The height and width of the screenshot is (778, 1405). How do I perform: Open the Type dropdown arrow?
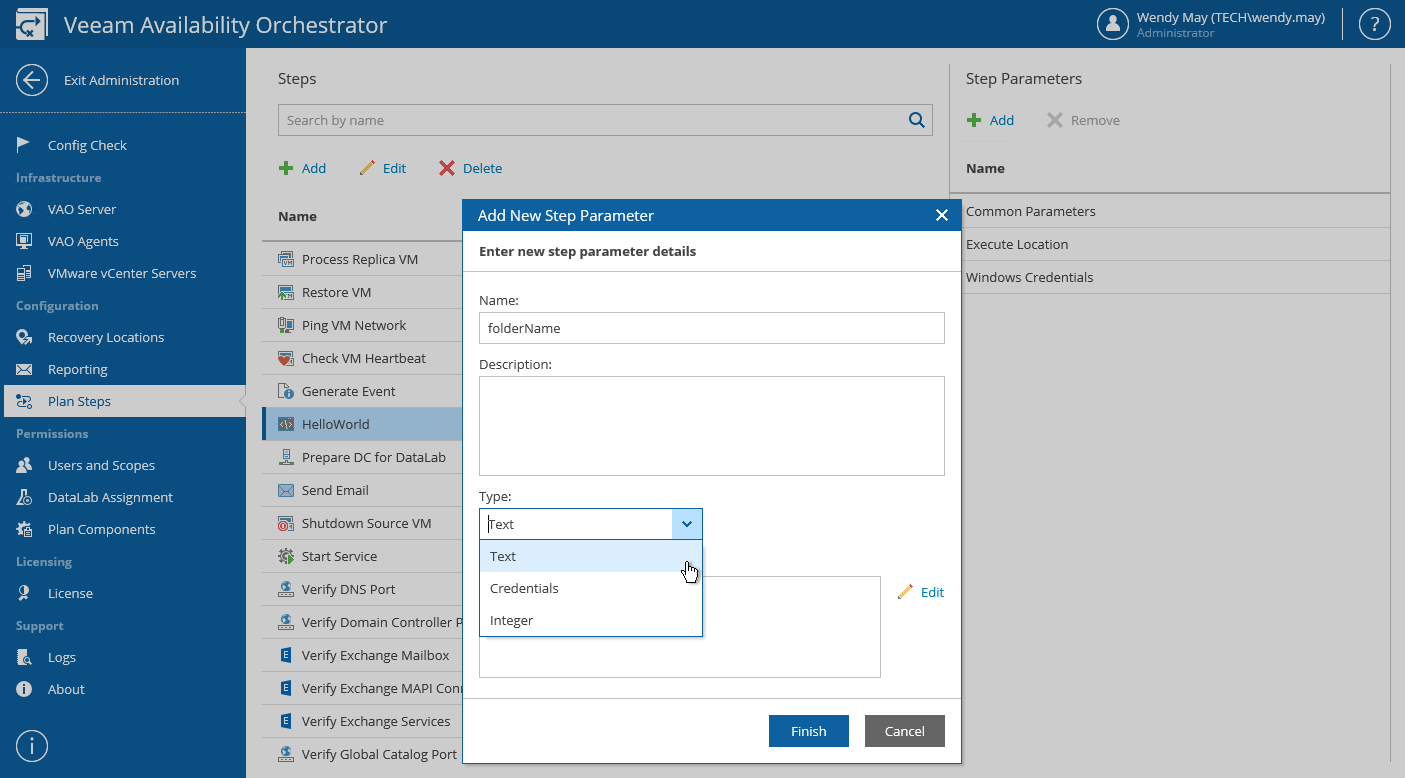(x=687, y=524)
